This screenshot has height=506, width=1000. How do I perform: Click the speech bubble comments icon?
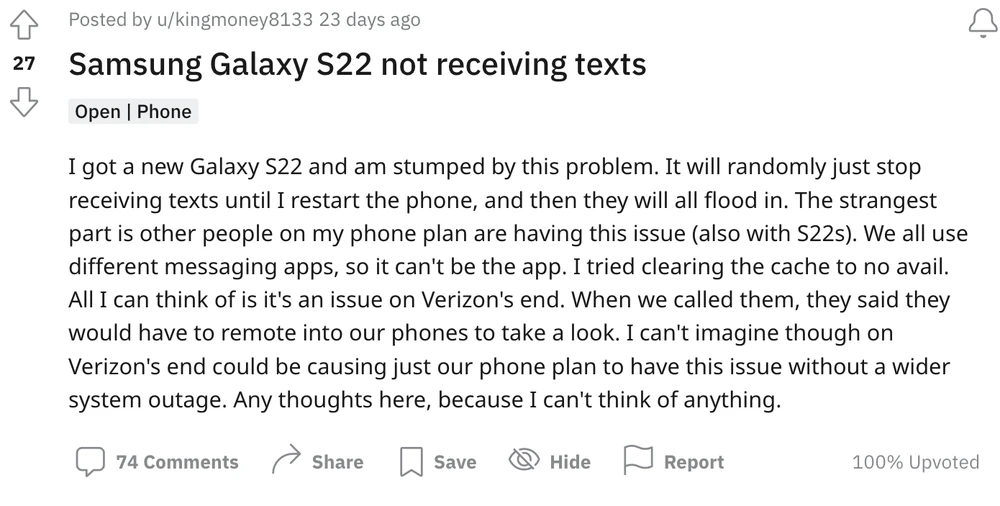[x=90, y=461]
